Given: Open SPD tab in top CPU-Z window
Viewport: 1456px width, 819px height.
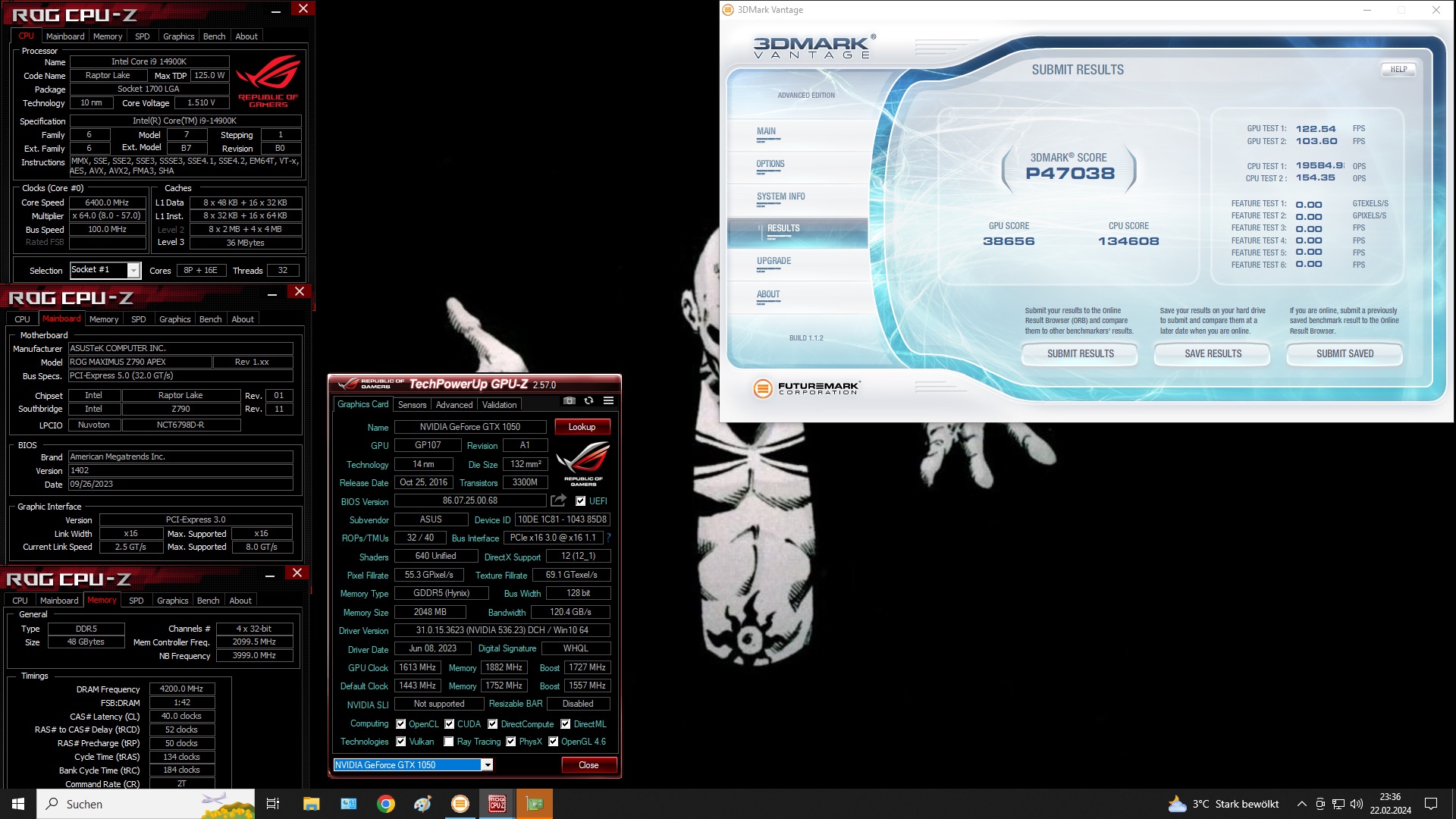Looking at the screenshot, I should coord(142,36).
